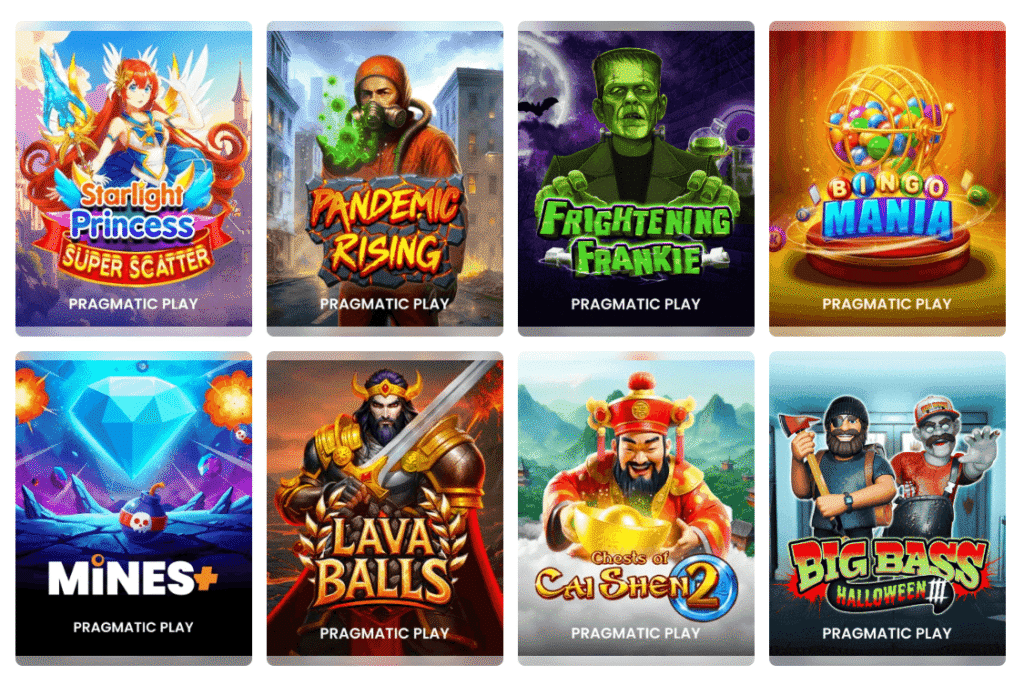1024x675 pixels.
Task: Click Pragmatic Play label on Bingo Mania
Action: coord(887,304)
